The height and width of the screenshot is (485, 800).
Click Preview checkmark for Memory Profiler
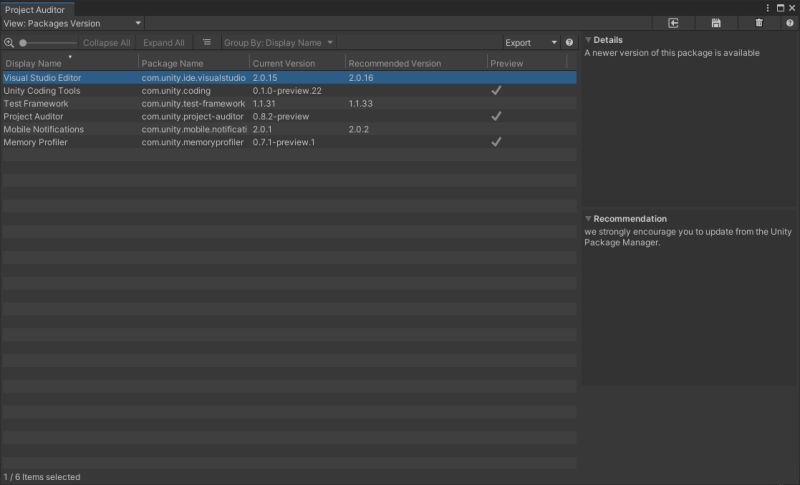496,142
